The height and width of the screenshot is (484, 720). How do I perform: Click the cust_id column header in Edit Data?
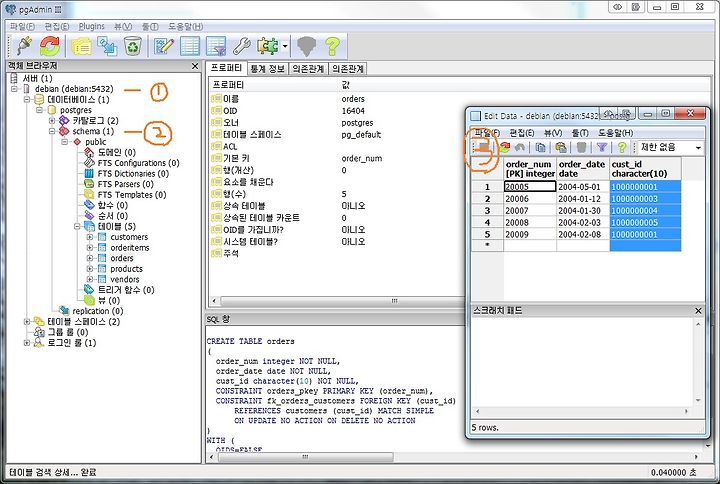click(645, 169)
